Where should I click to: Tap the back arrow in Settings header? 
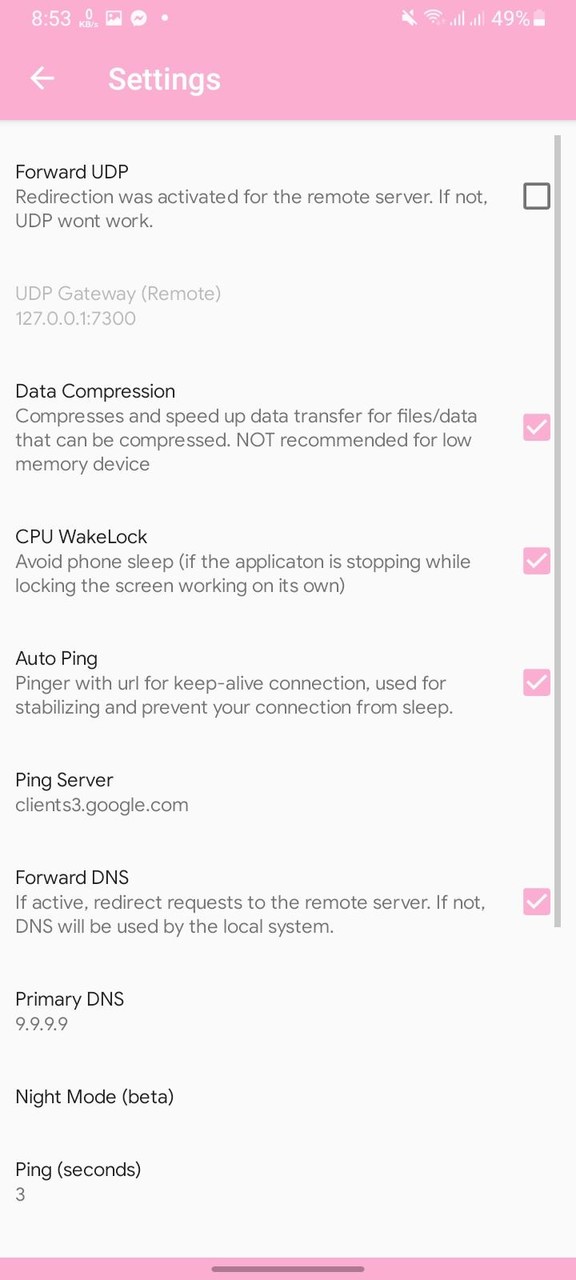pyautogui.click(x=42, y=78)
